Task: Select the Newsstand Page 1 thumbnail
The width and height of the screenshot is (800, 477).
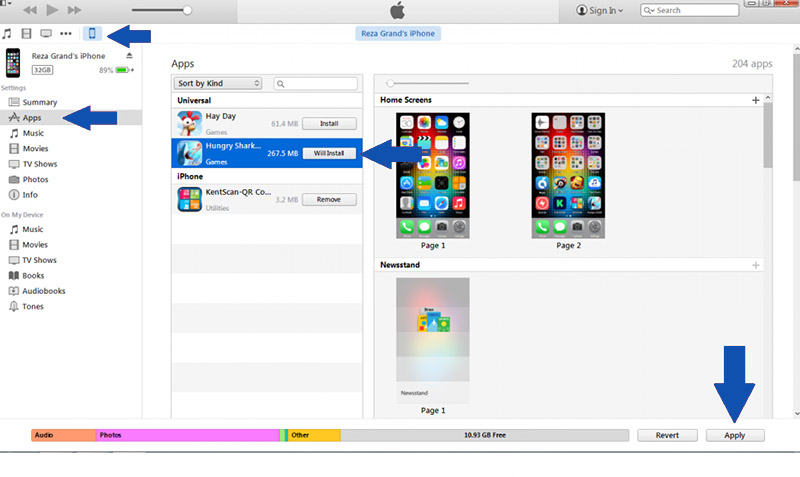Action: 433,341
